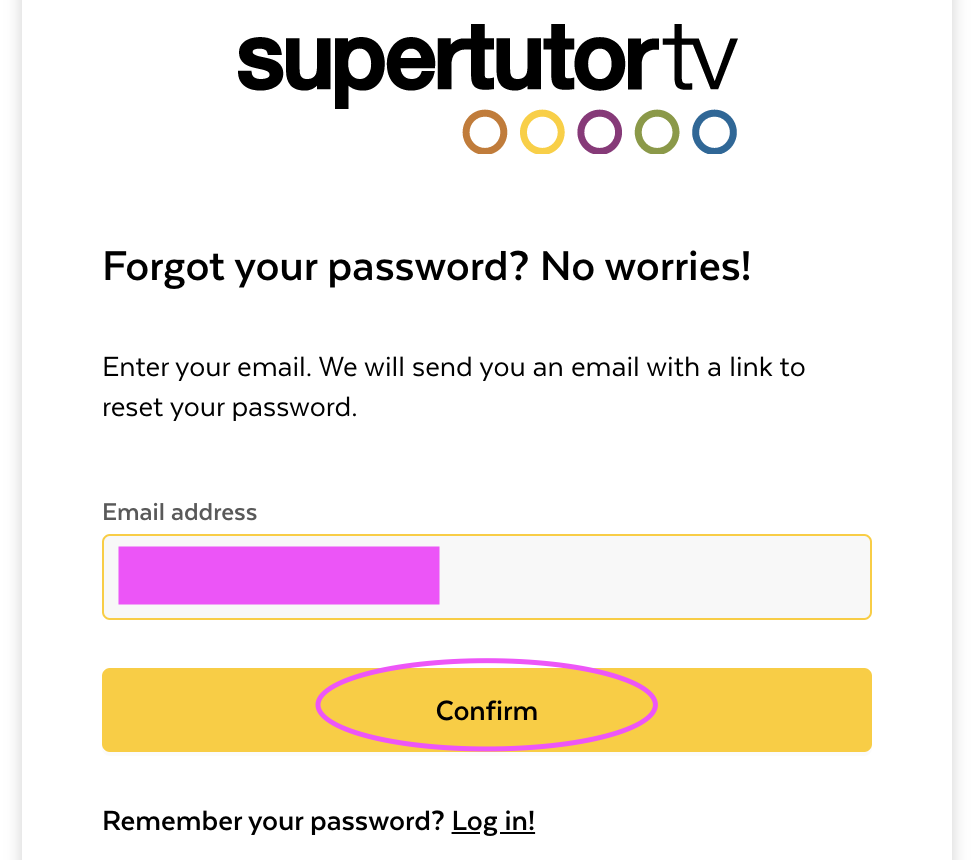The height and width of the screenshot is (860, 976).
Task: Focus the Email address input field
Action: [487, 577]
